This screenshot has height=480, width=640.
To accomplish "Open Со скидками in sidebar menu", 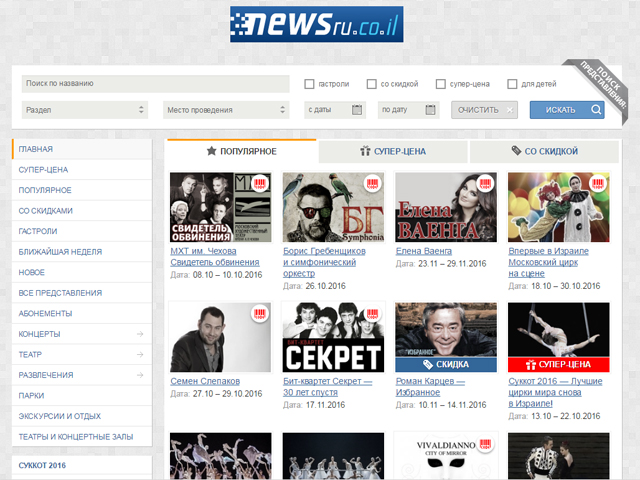I will (82, 211).
